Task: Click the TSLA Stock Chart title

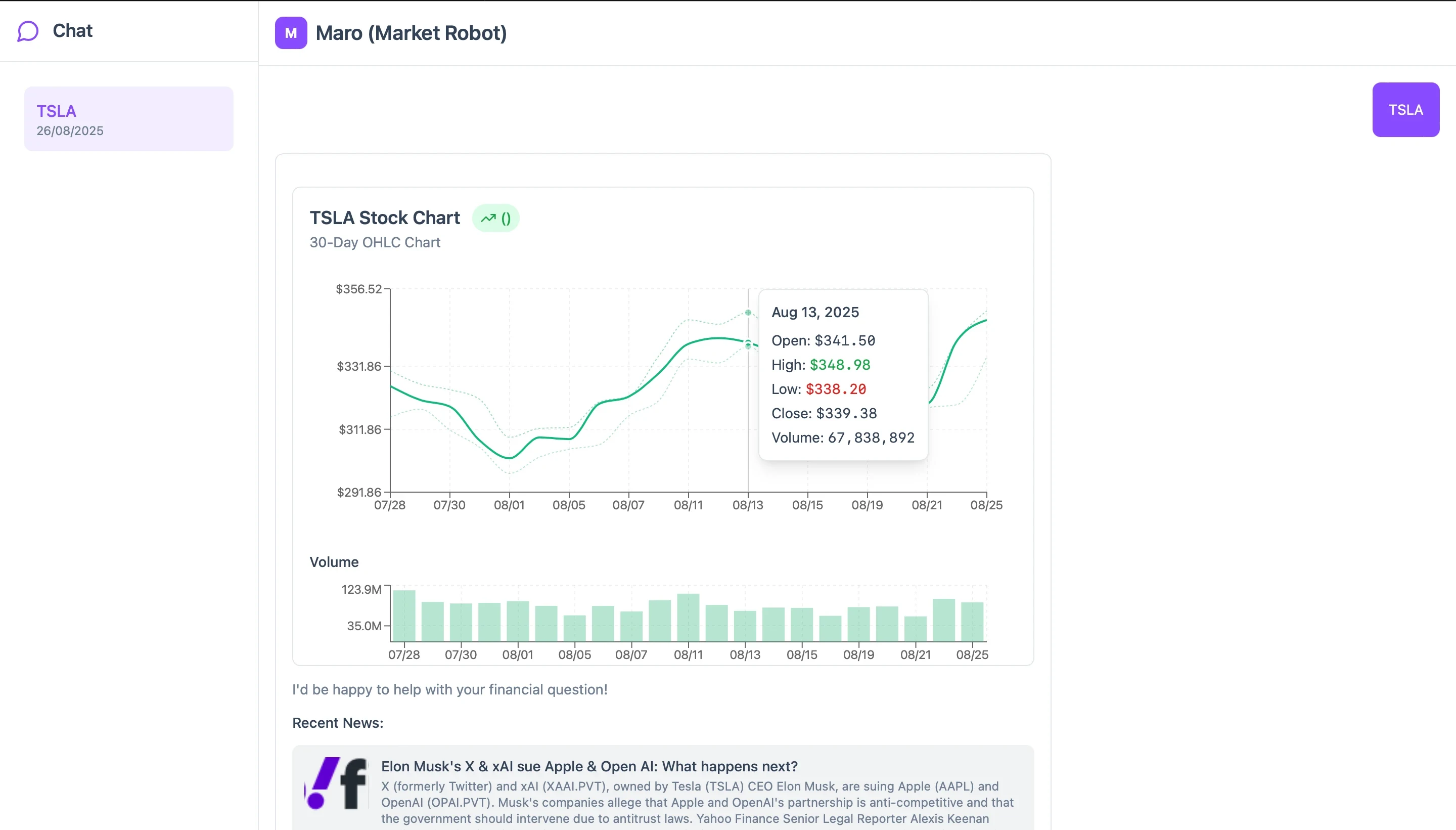Action: tap(385, 218)
